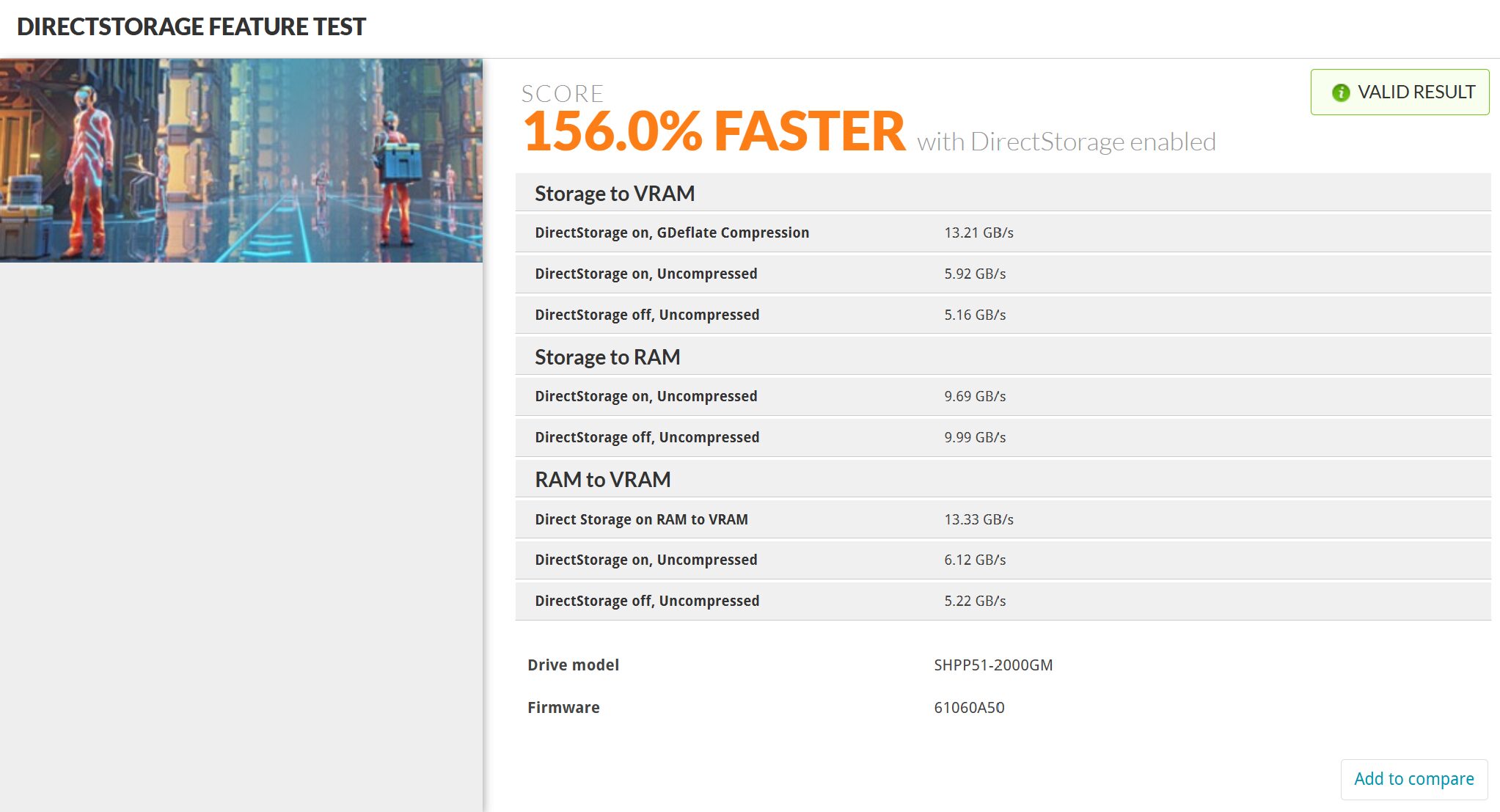Screen dimensions: 1500x812
Task: Select the RAM to VRAM section header
Action: [603, 480]
